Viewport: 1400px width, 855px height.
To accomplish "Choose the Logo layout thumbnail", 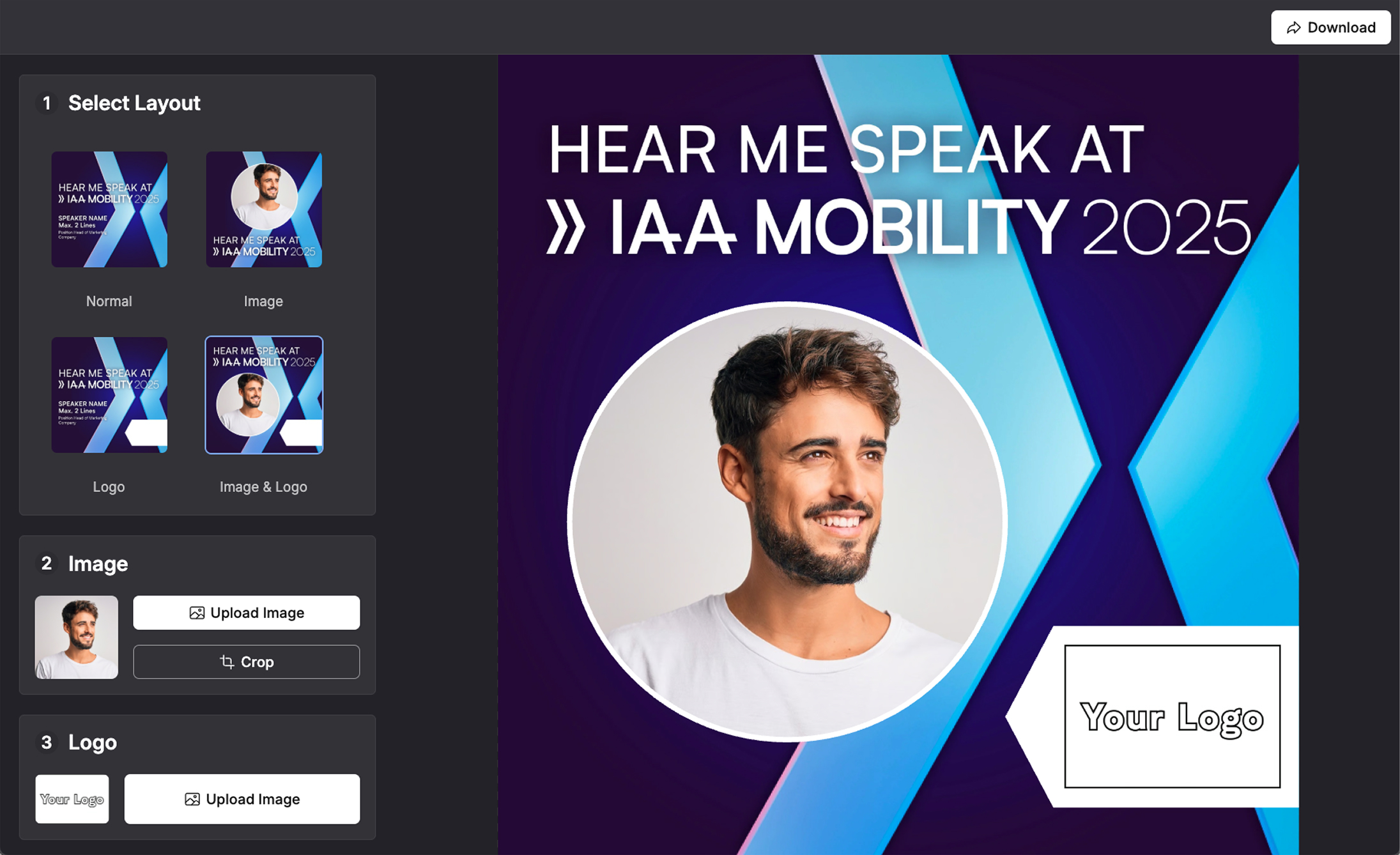I will click(x=109, y=395).
